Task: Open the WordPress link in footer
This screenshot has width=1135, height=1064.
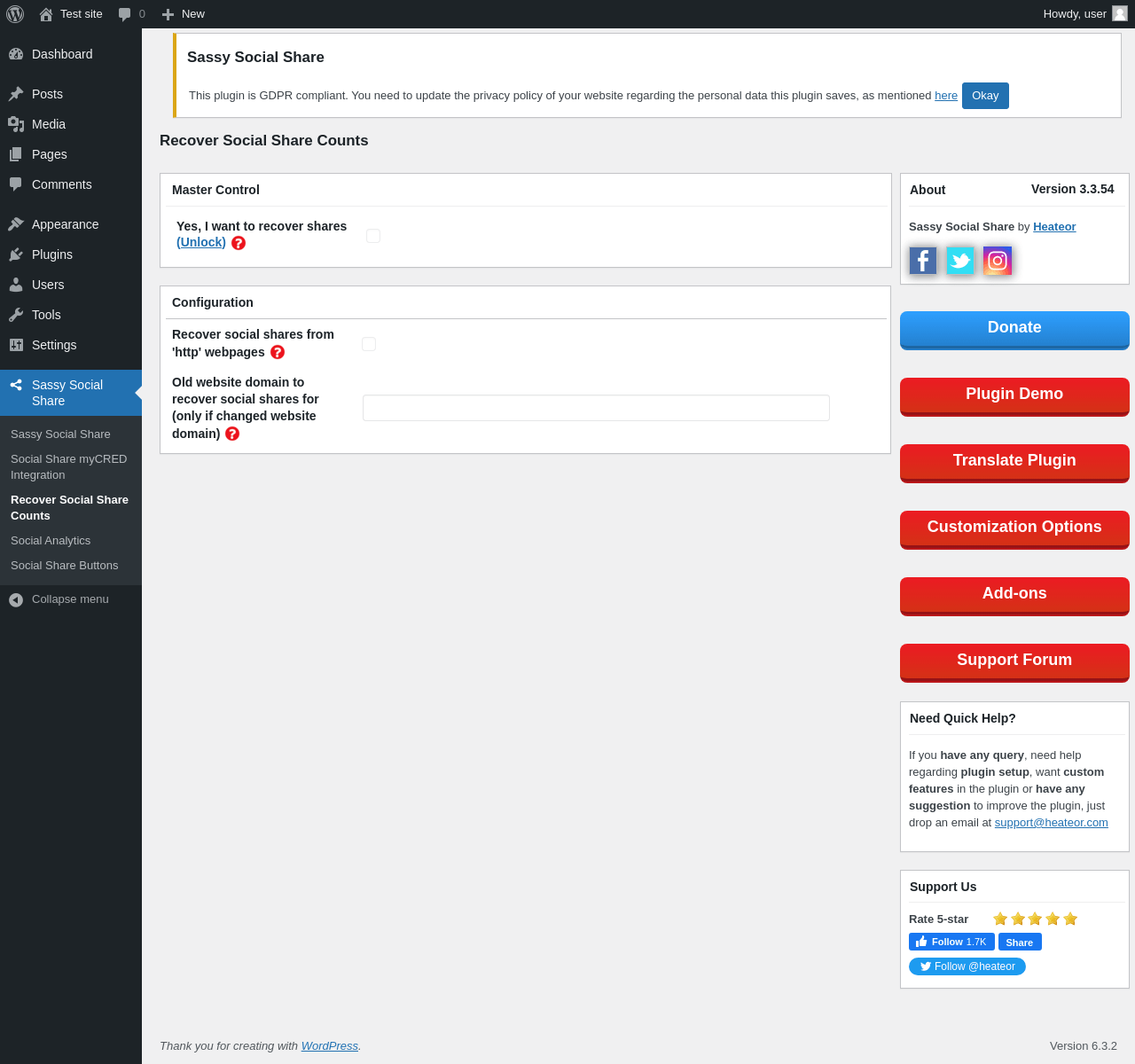Action: [330, 1046]
